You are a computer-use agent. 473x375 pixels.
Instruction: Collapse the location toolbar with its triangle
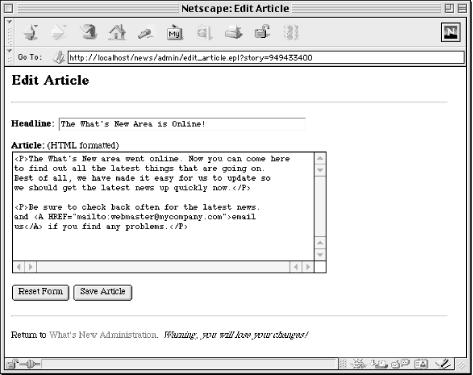pos(9,51)
